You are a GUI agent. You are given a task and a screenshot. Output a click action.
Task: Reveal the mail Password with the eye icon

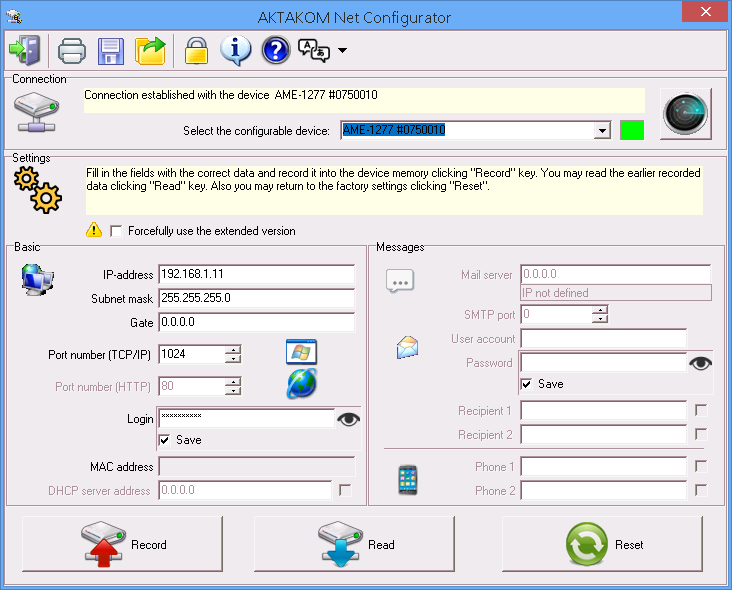701,363
